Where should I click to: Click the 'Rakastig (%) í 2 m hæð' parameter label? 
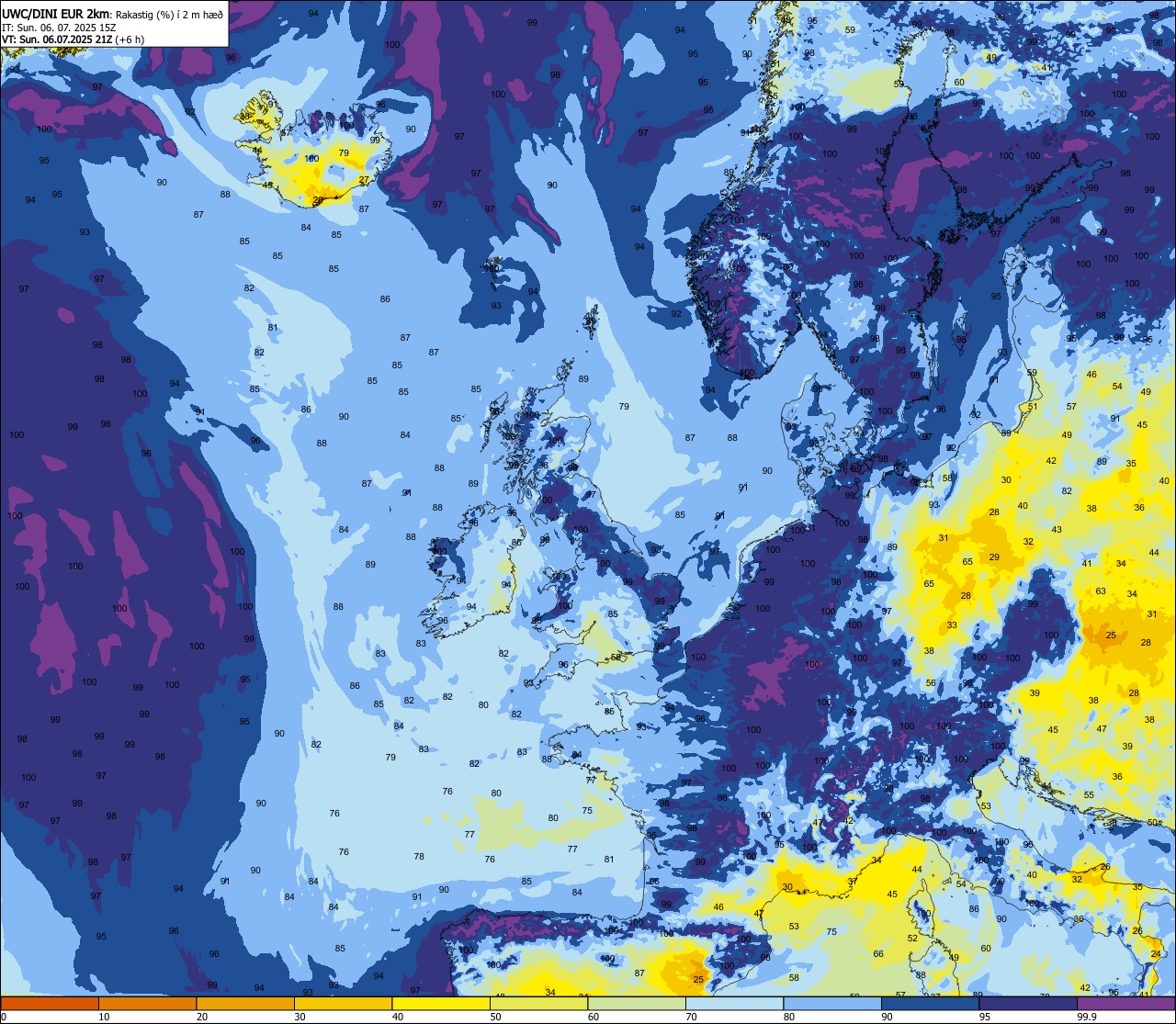coord(169,14)
